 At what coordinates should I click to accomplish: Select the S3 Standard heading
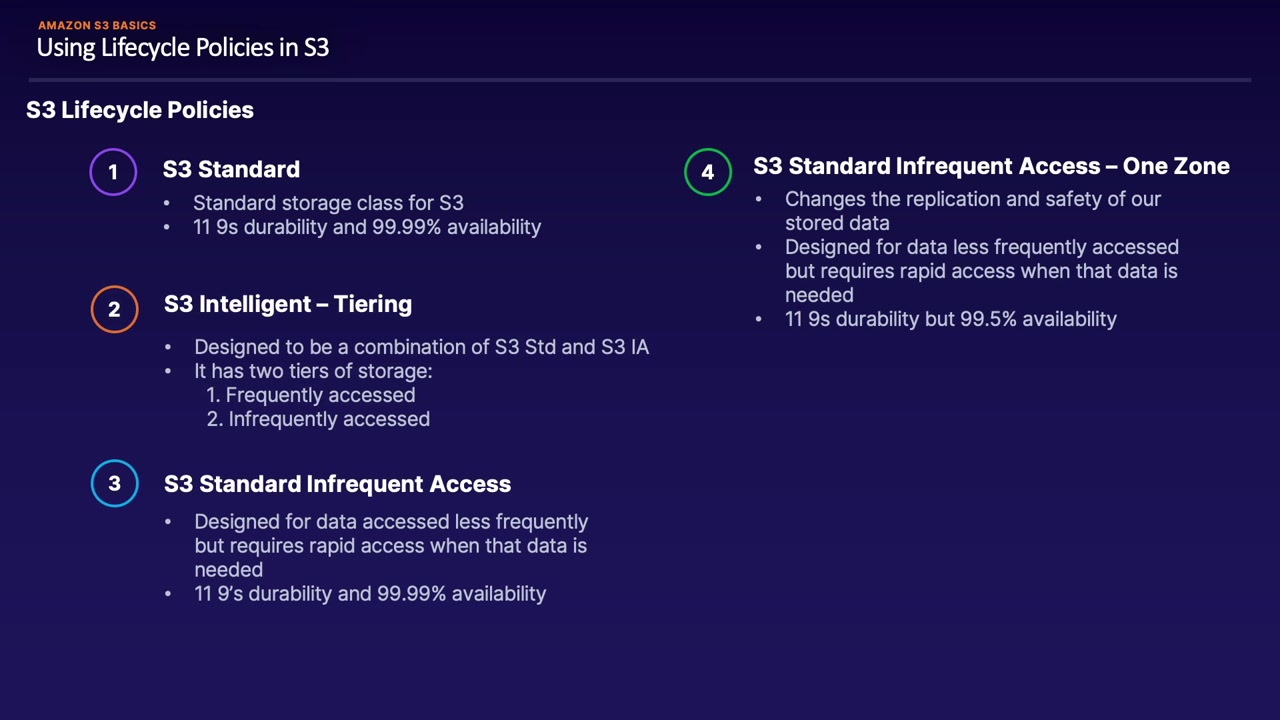click(x=231, y=170)
